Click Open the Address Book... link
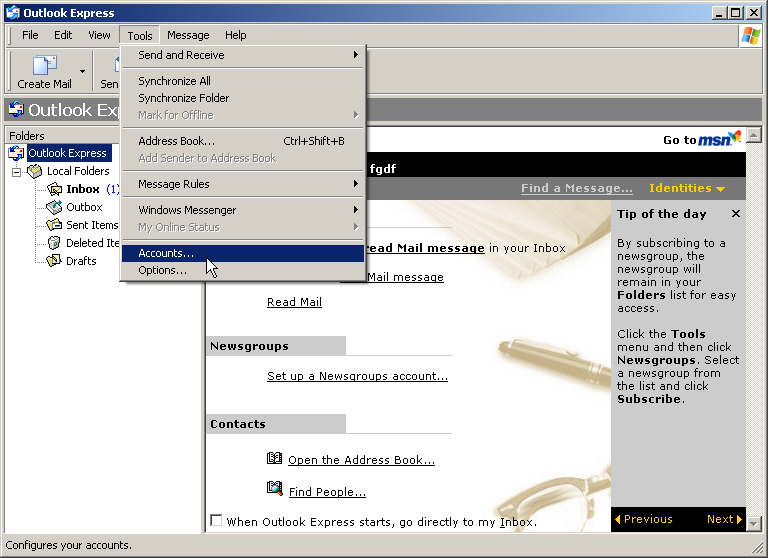Viewport: 768px width, 558px height. click(x=361, y=460)
